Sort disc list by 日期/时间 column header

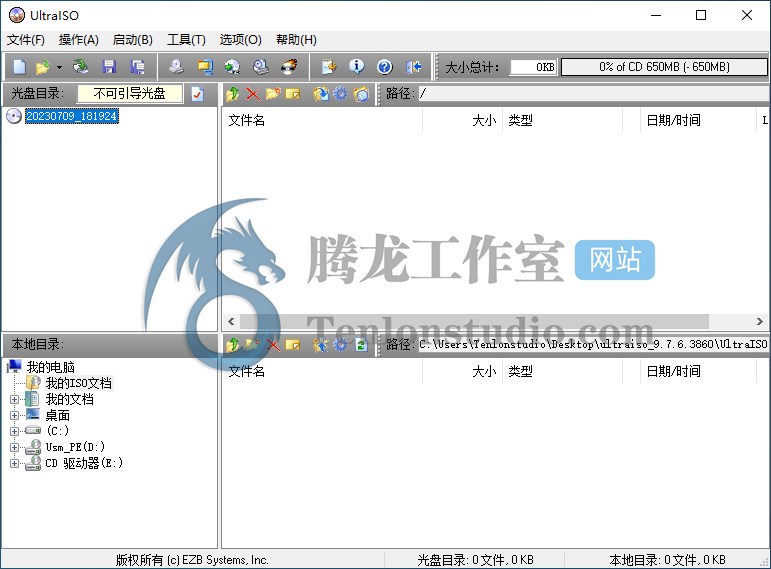[698, 120]
